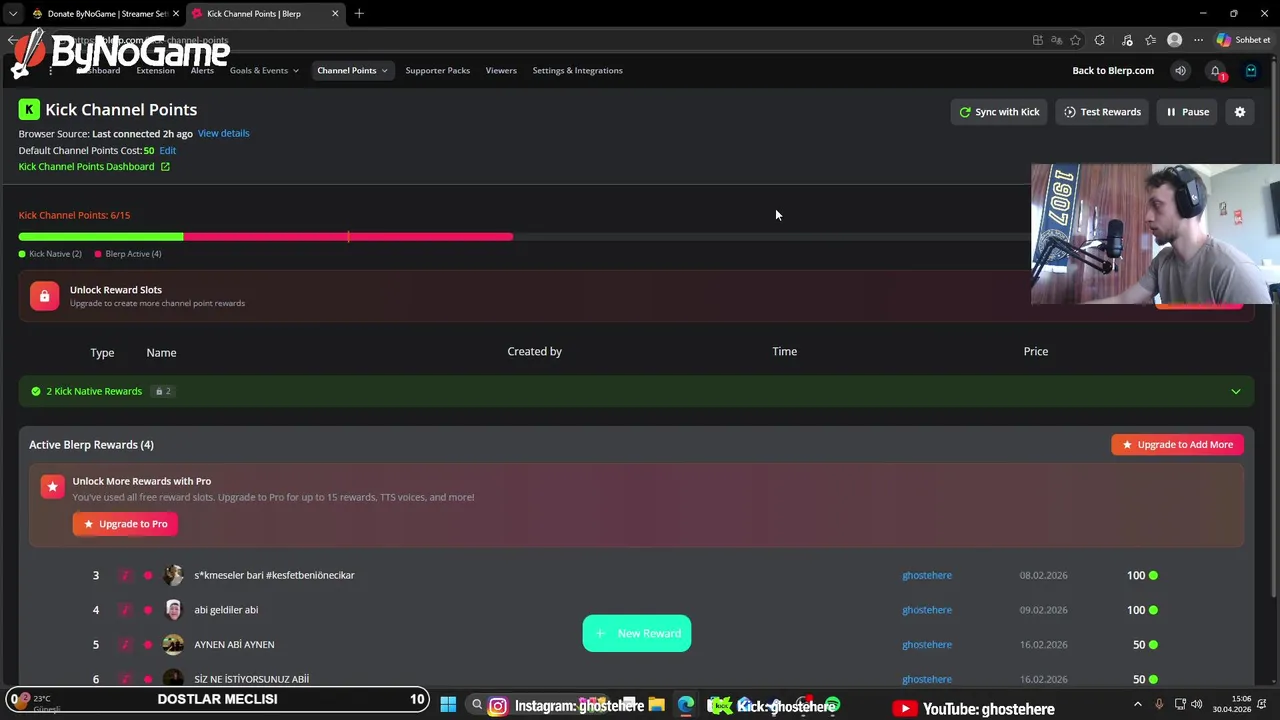Open File Explorer from the taskbar

pyautogui.click(x=657, y=705)
